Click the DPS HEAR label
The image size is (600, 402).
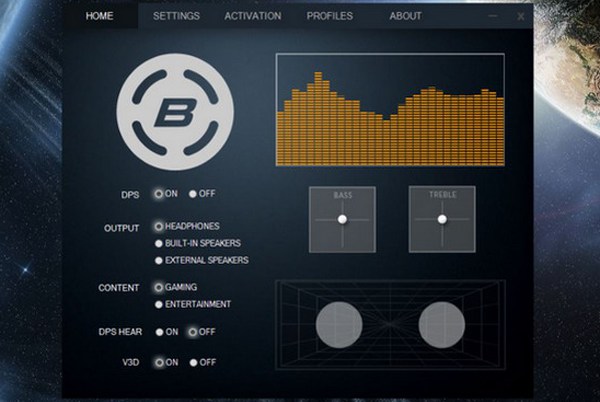pos(120,332)
